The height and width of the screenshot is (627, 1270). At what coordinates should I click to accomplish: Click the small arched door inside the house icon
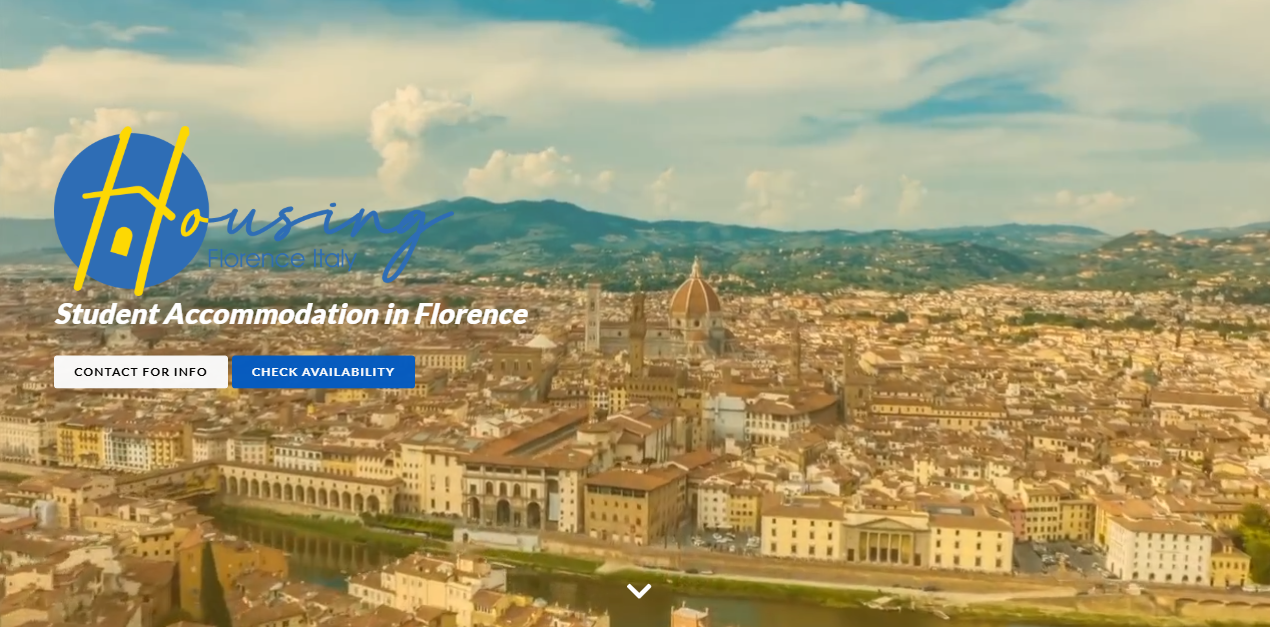tap(122, 243)
